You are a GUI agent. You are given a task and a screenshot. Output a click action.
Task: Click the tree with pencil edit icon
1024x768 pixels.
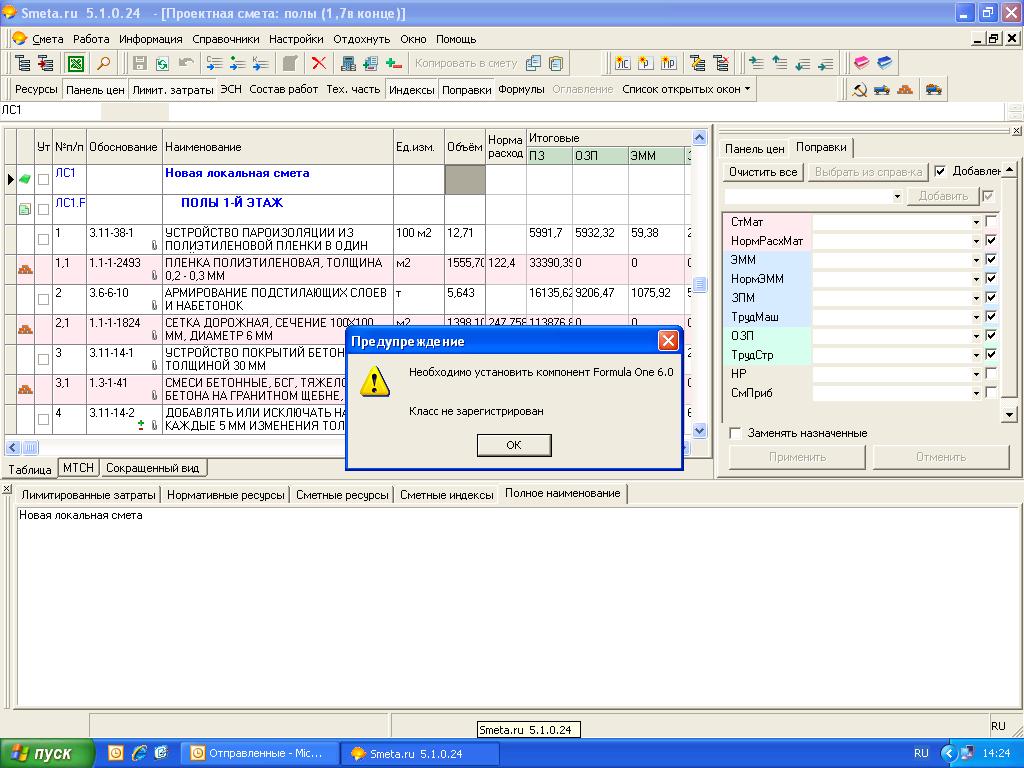tap(697, 63)
